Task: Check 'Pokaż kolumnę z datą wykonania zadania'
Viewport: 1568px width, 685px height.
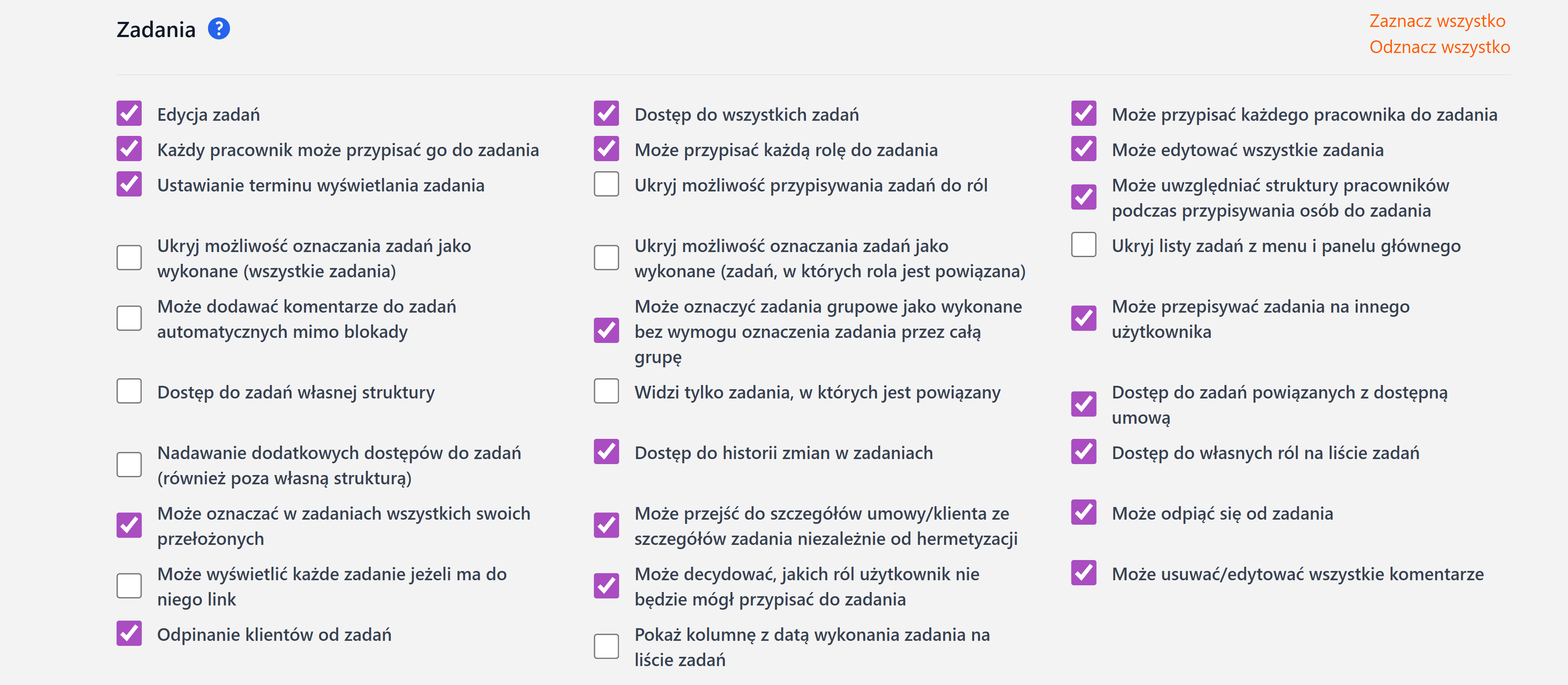Action: [x=606, y=647]
